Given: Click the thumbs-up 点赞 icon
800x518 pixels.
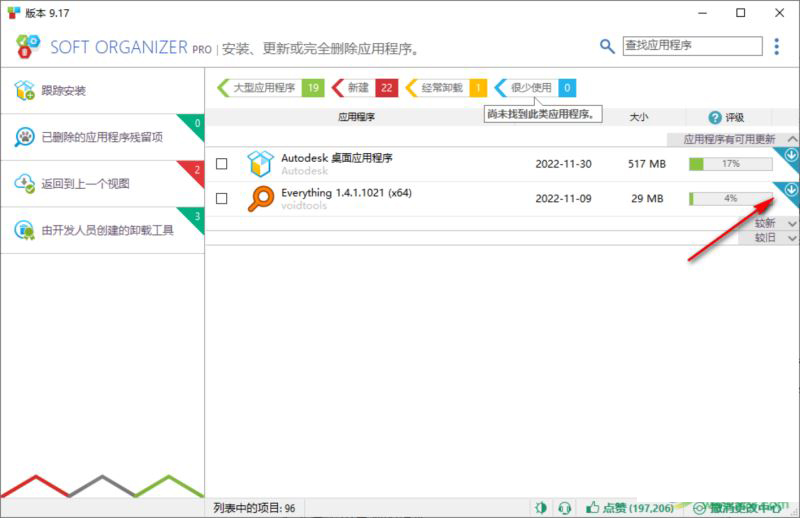Looking at the screenshot, I should (592, 507).
